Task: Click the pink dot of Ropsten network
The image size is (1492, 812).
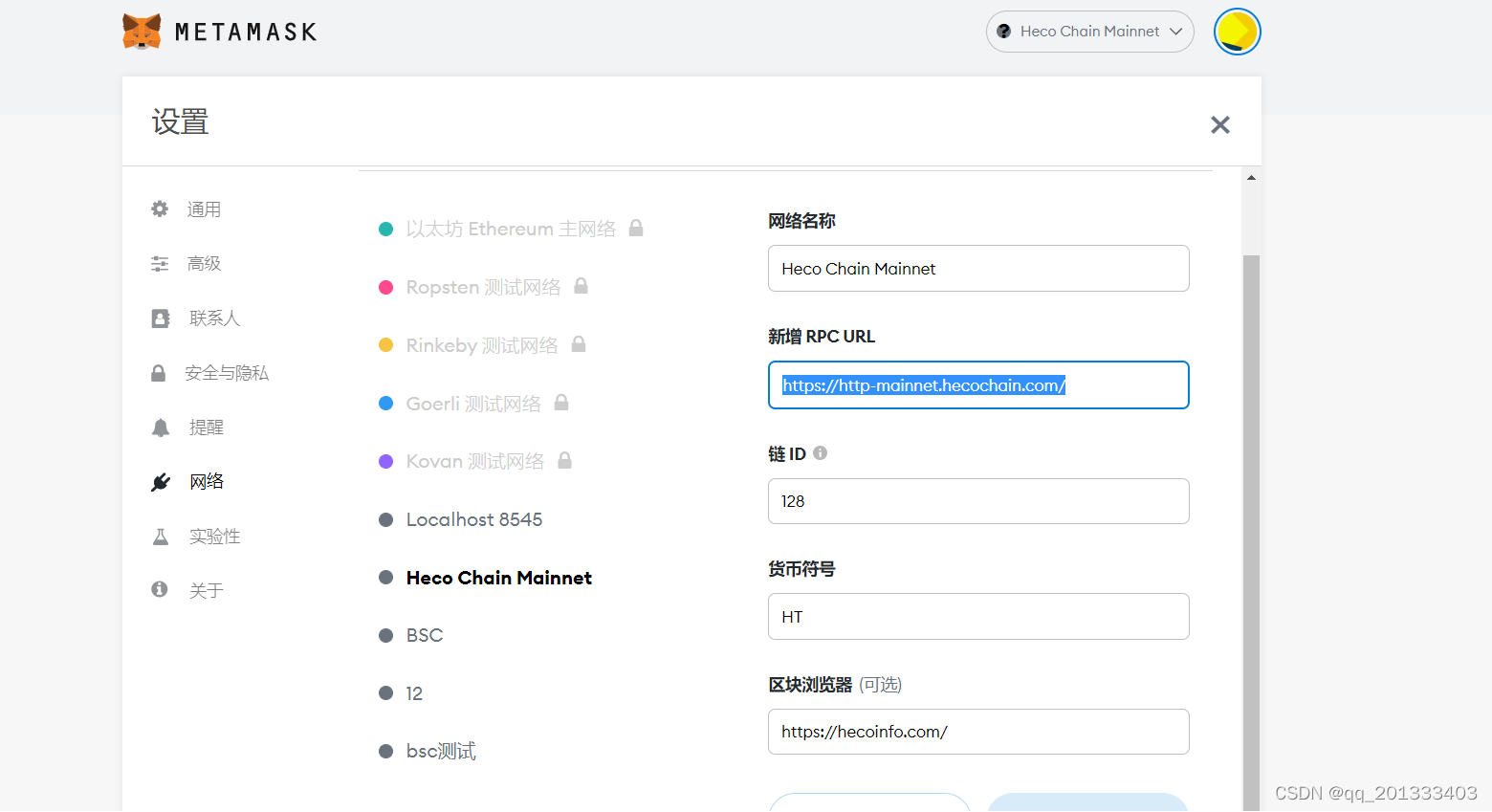Action: [386, 287]
